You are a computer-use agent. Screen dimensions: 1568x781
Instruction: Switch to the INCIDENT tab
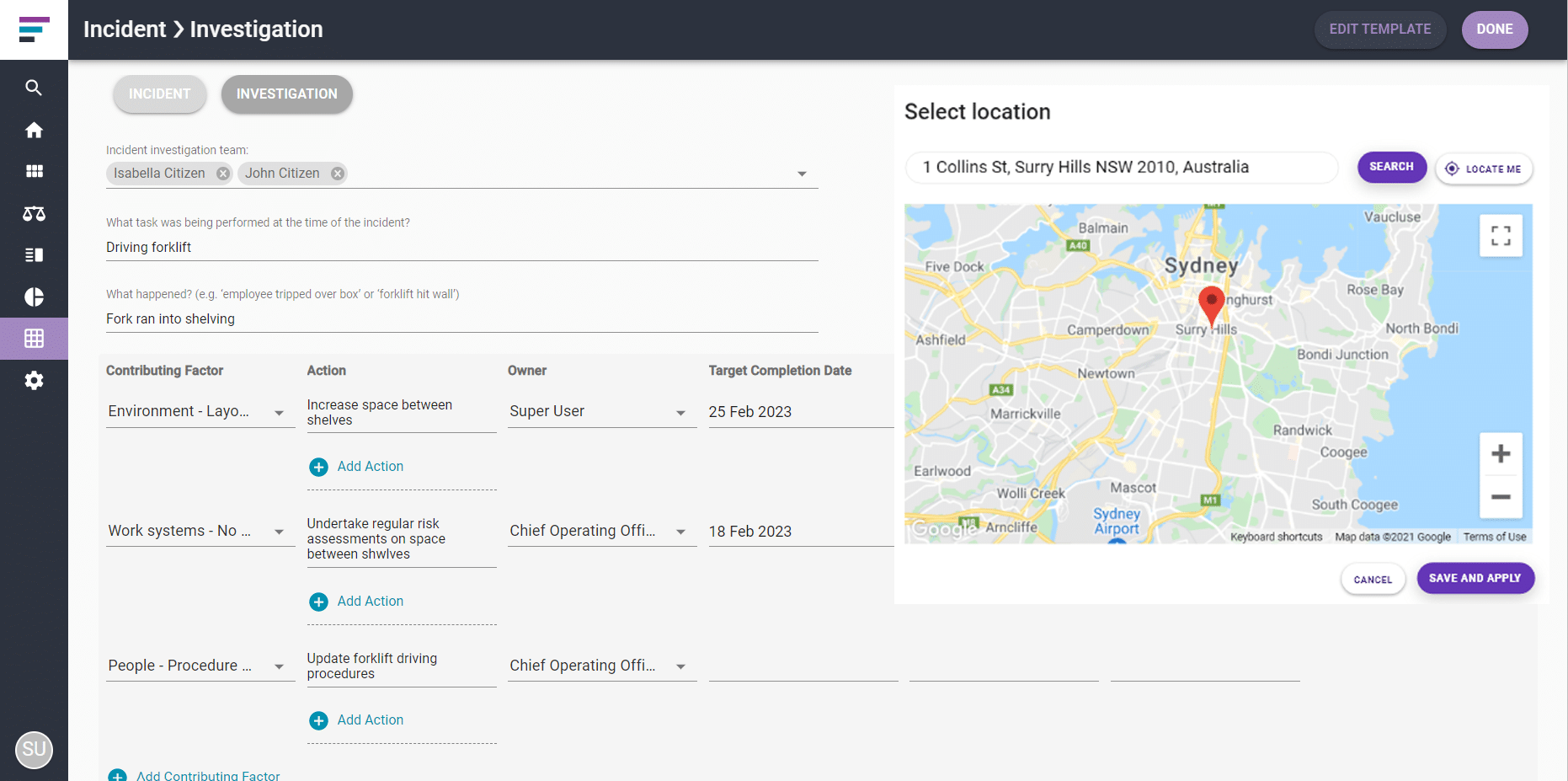tap(160, 94)
